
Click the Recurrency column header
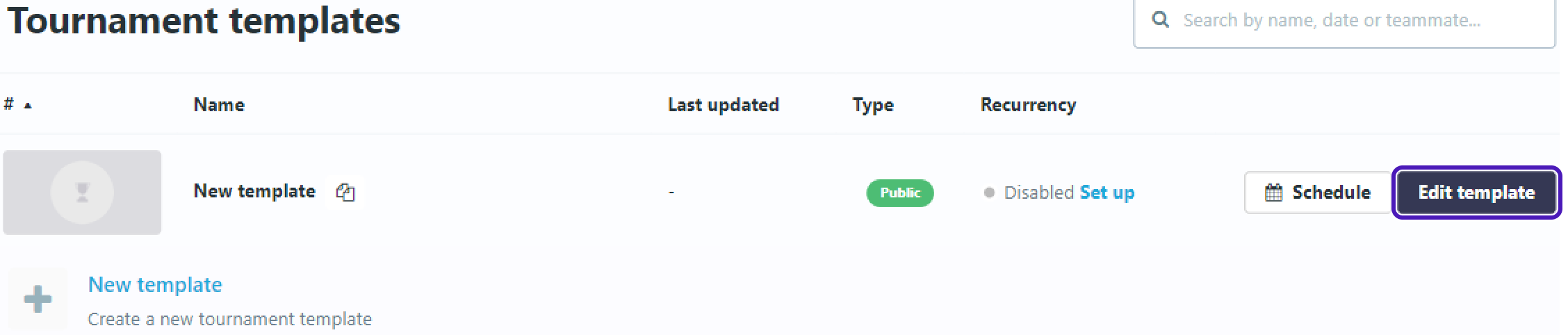click(x=1027, y=105)
